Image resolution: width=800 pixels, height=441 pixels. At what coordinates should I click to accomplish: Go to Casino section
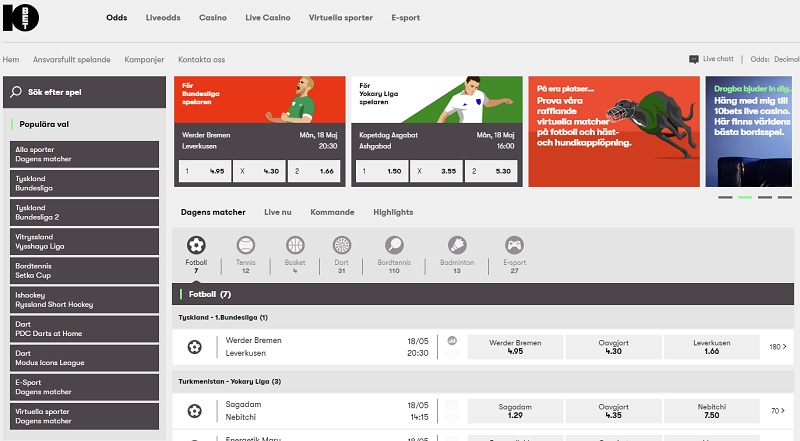213,17
